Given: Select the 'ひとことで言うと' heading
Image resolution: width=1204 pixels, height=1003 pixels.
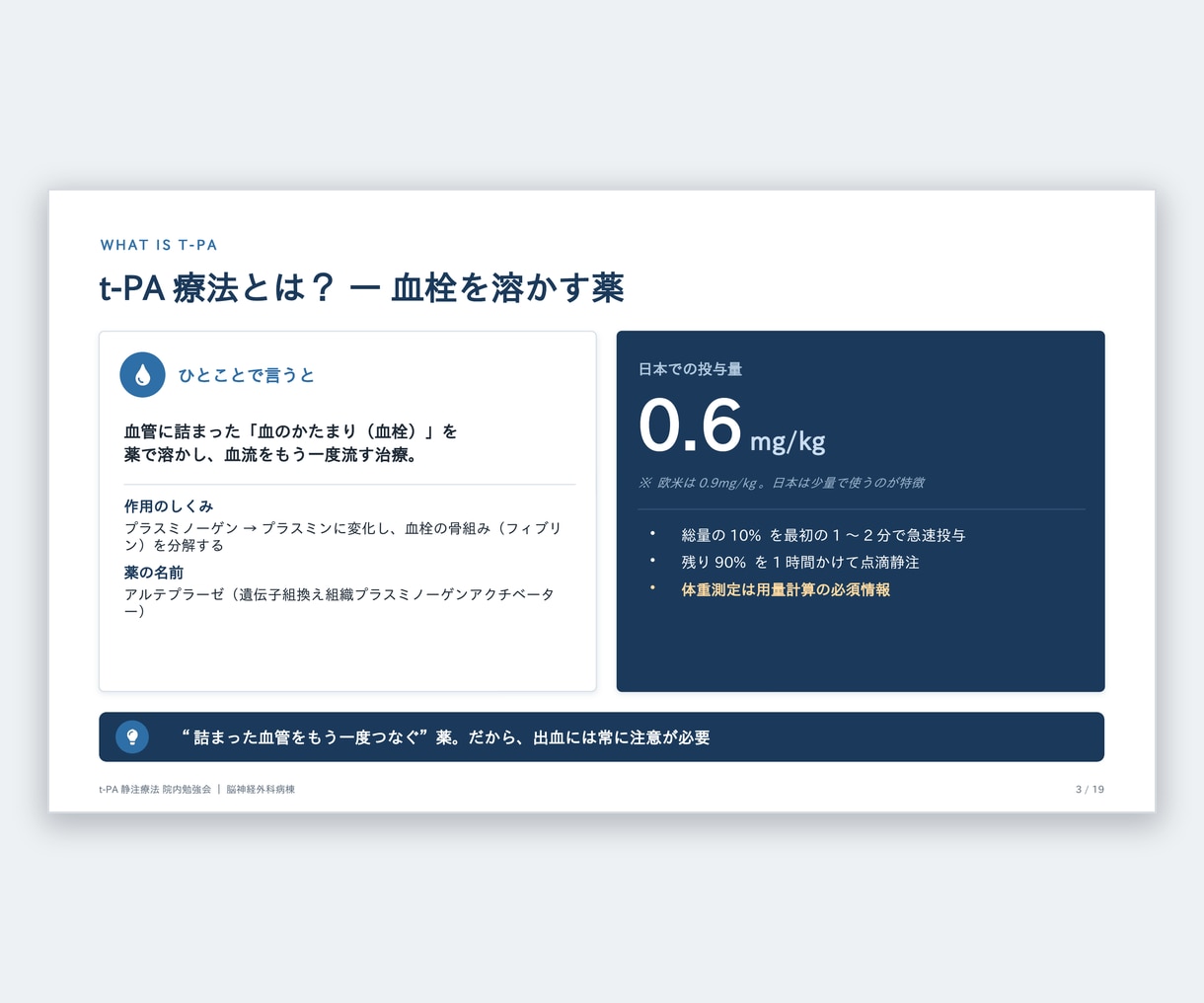Looking at the screenshot, I should (x=247, y=375).
